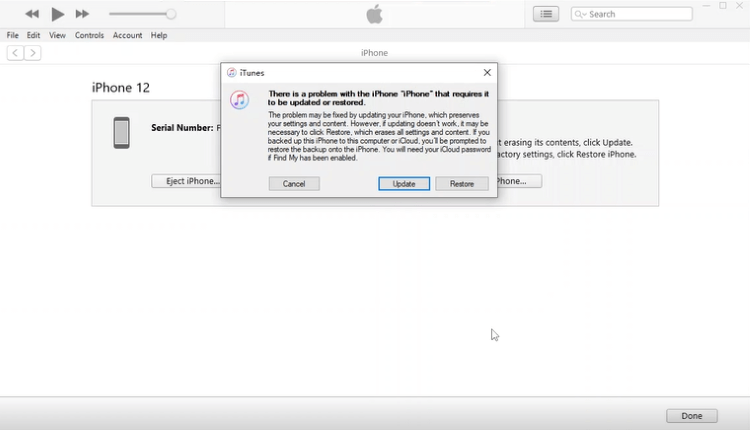Click the Serial Number label
The height and width of the screenshot is (430, 750).
pyautogui.click(x=182, y=128)
